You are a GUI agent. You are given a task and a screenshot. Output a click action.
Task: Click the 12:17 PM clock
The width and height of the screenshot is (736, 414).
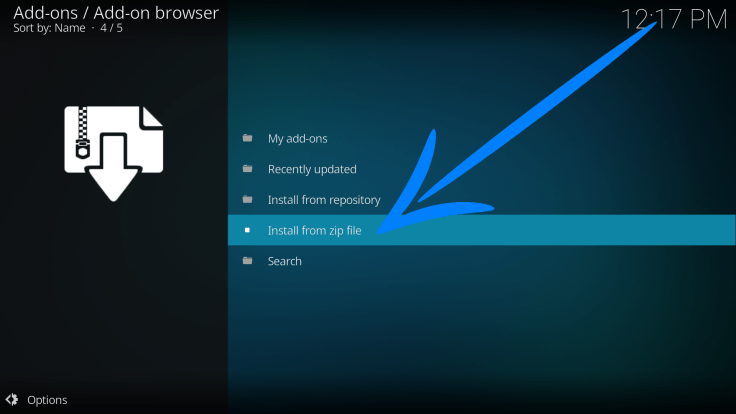coord(672,19)
